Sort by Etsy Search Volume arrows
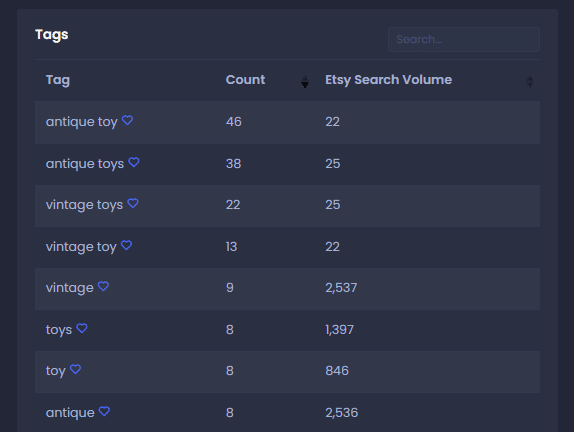The height and width of the screenshot is (432, 574). [x=530, y=82]
